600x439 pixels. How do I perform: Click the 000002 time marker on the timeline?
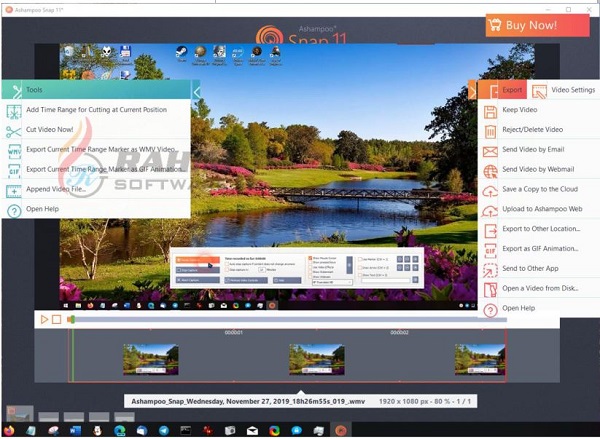tap(399, 333)
